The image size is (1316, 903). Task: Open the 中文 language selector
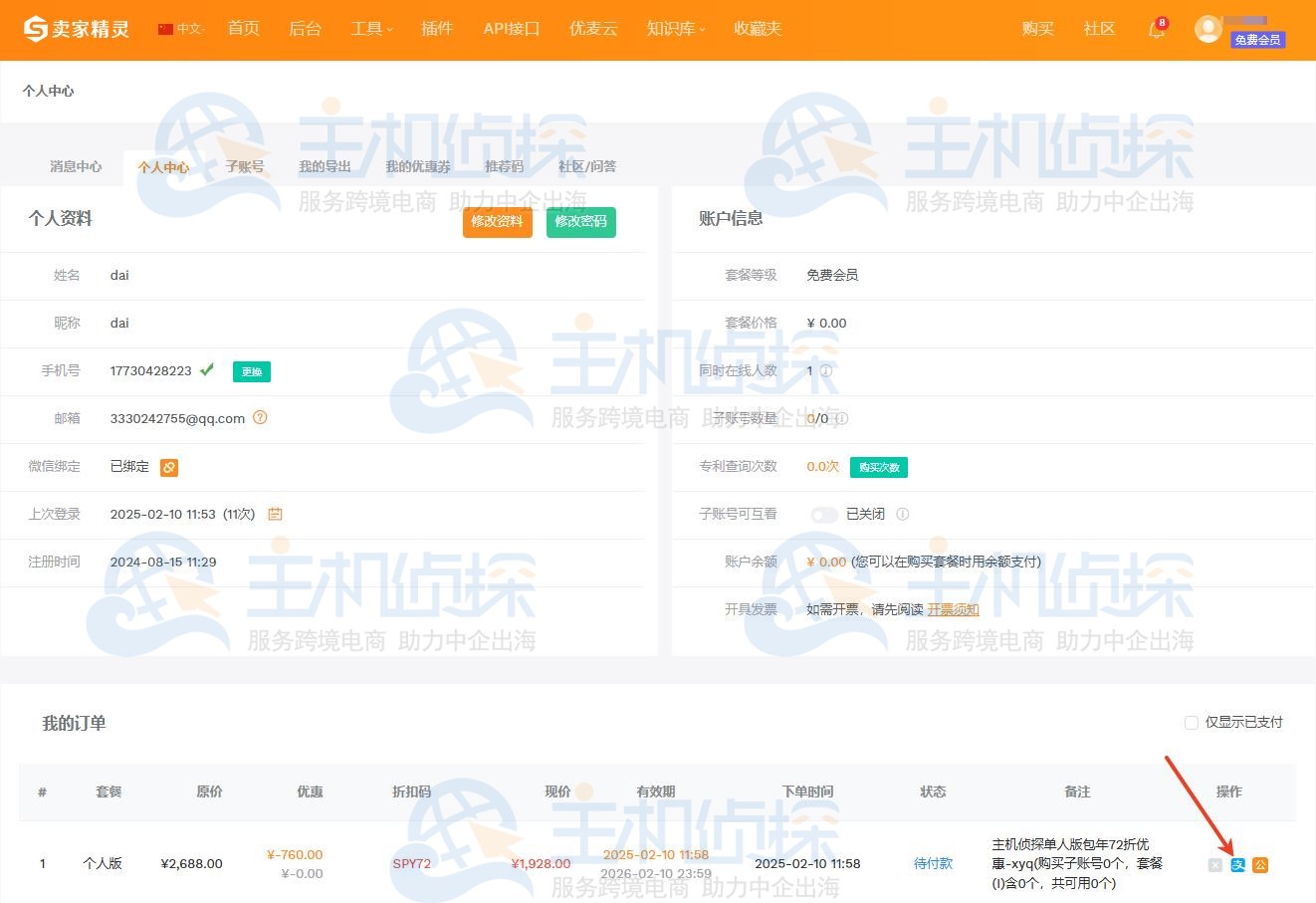183,29
